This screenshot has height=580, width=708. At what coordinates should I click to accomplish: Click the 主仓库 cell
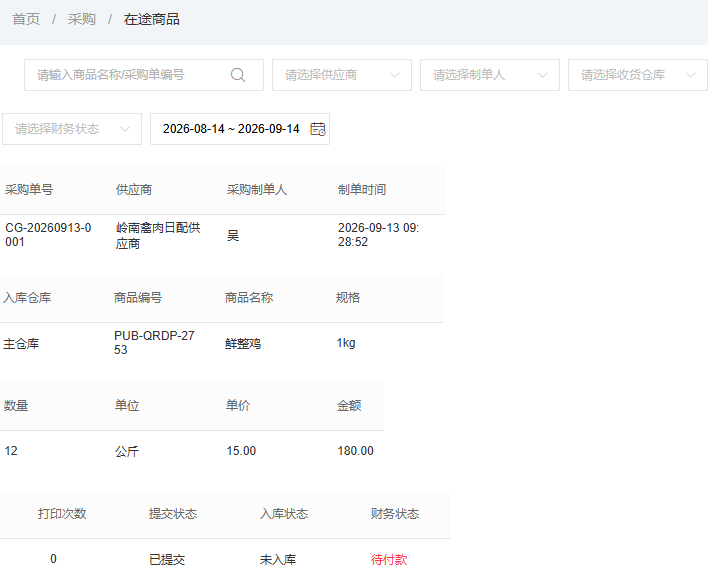pyautogui.click(x=21, y=344)
